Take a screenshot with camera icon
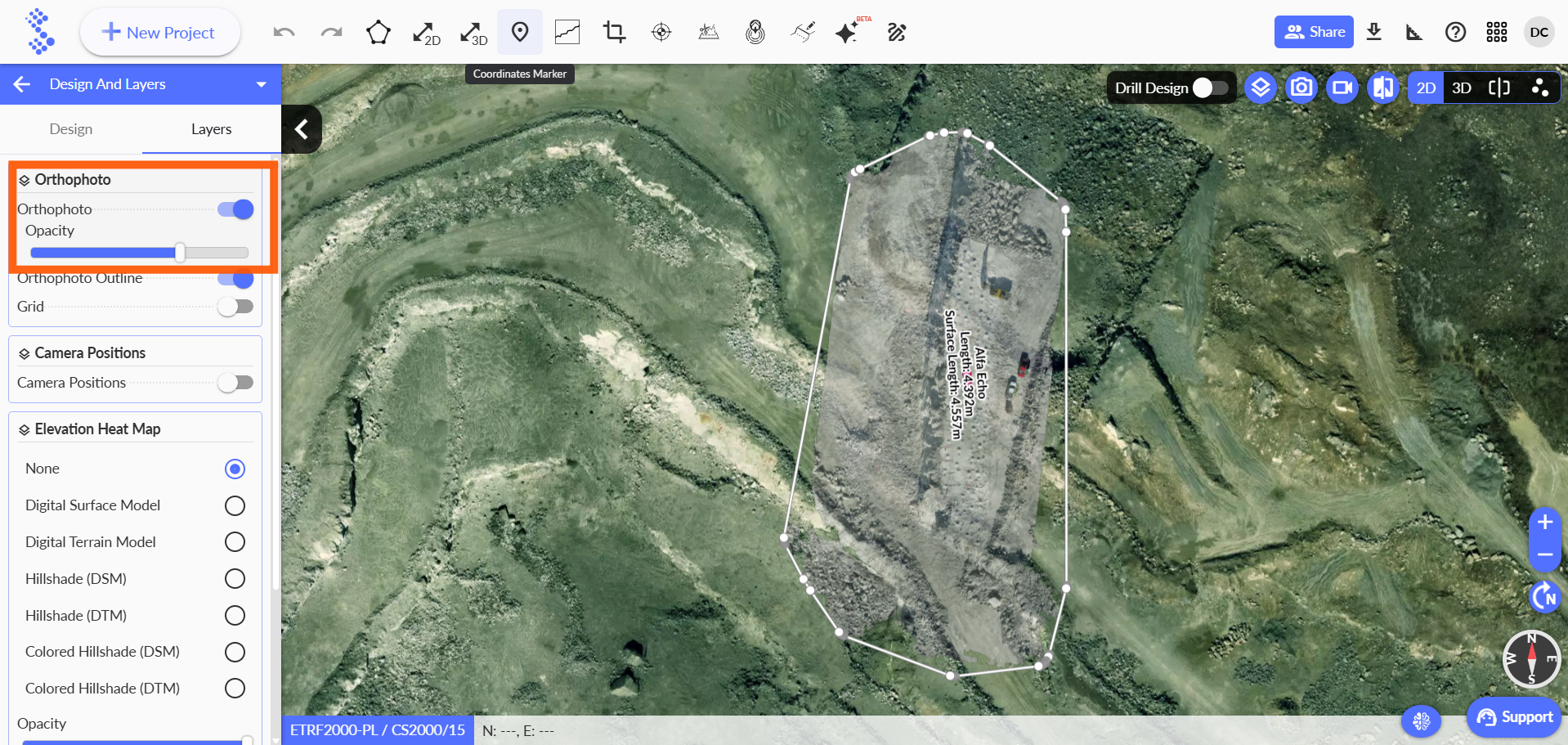Viewport: 1568px width, 745px height. pyautogui.click(x=1301, y=88)
